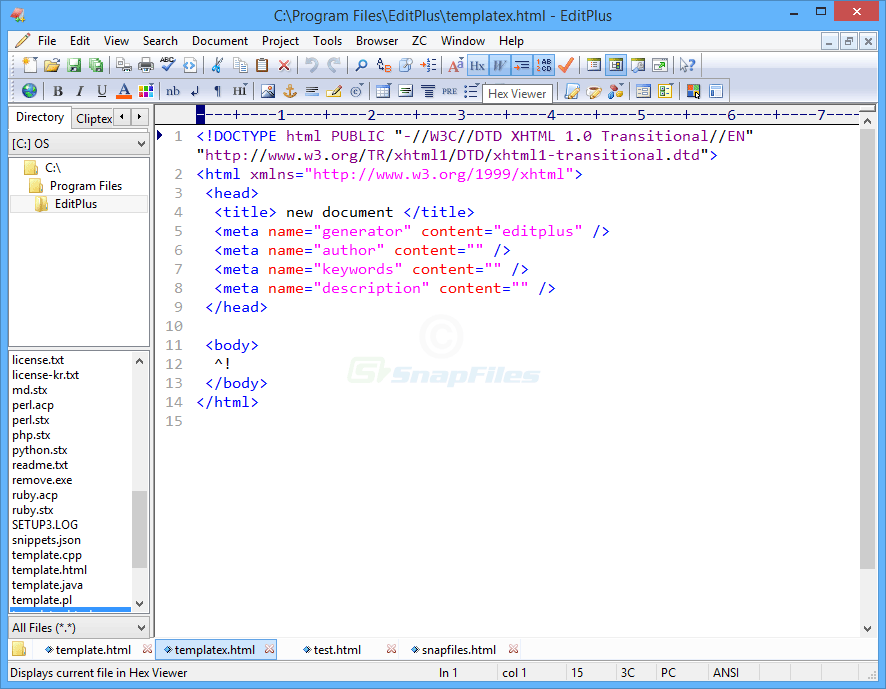Viewport: 886px width, 689px height.
Task: Click the editor scroll-down arrow
Action: 867,629
